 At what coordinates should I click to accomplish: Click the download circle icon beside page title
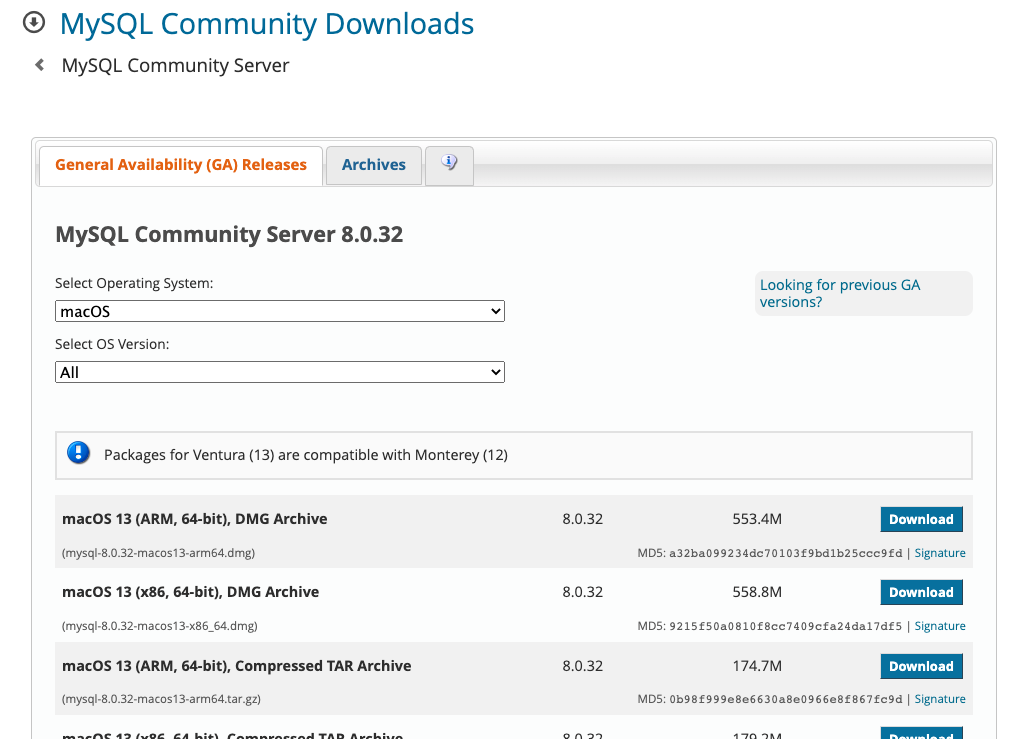click(x=34, y=23)
